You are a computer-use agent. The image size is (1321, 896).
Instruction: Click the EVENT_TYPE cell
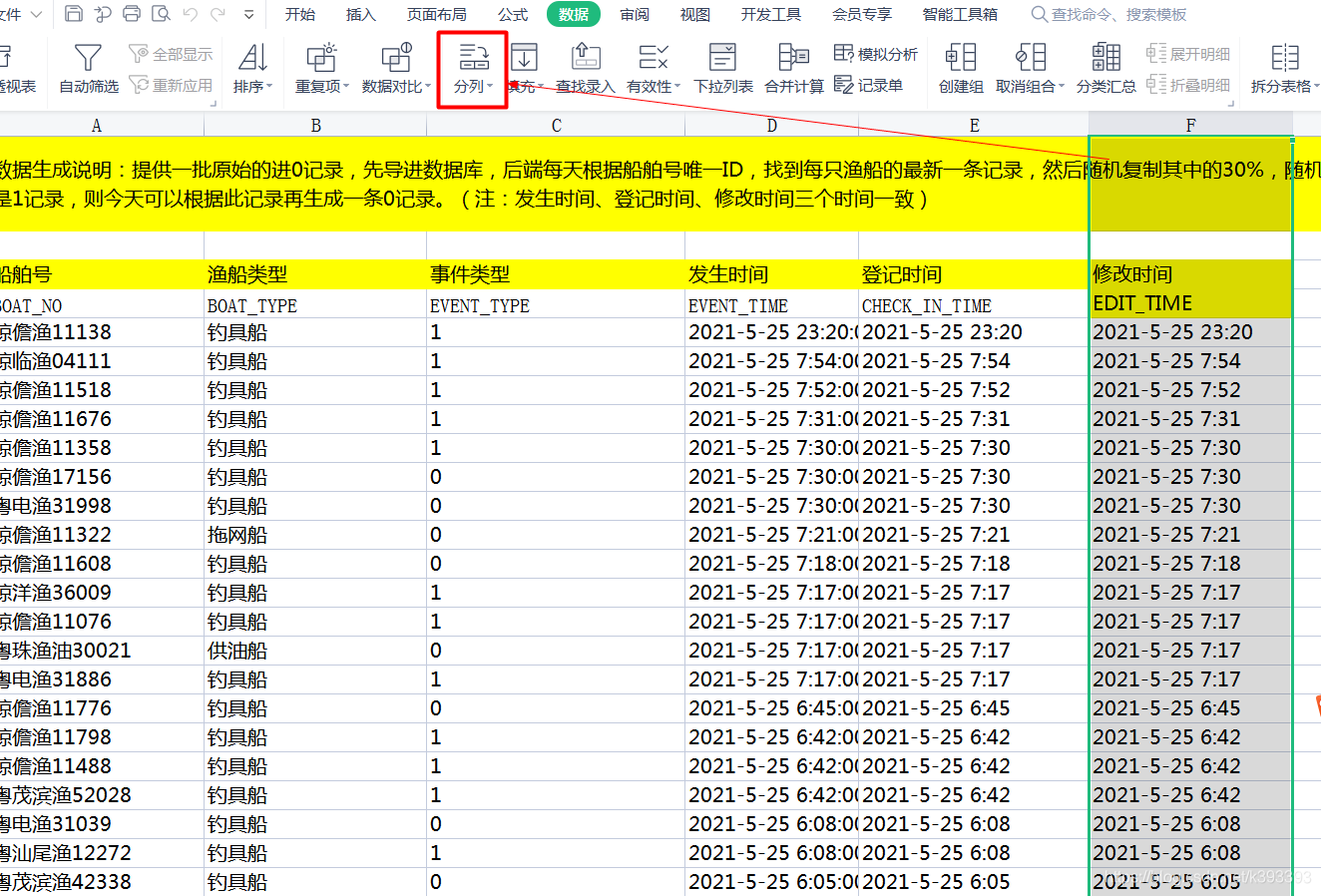pyautogui.click(x=556, y=304)
